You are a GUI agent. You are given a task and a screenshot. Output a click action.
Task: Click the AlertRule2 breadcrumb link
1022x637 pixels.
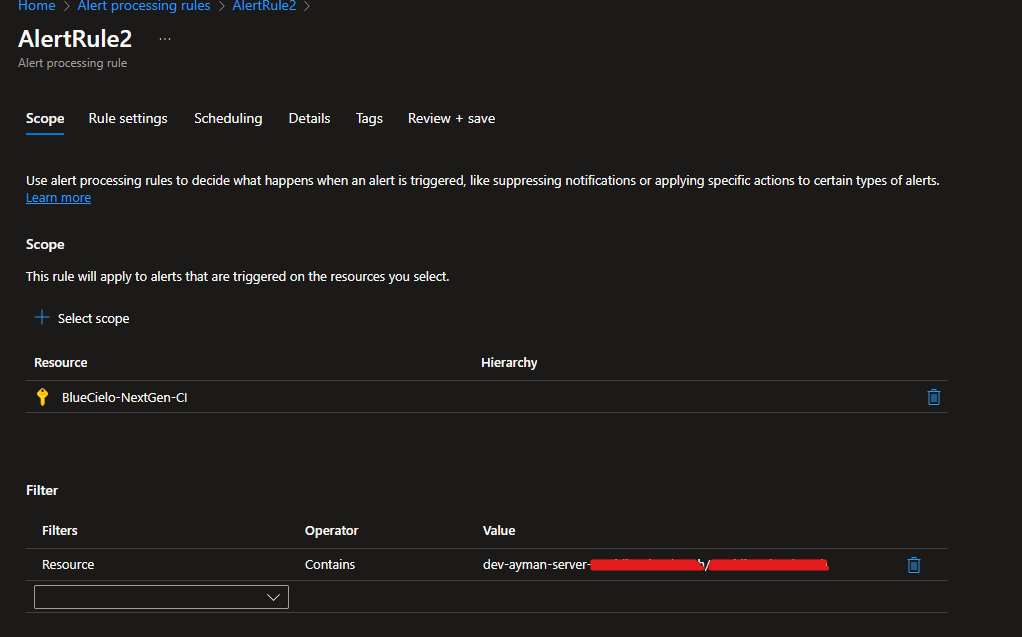264,6
